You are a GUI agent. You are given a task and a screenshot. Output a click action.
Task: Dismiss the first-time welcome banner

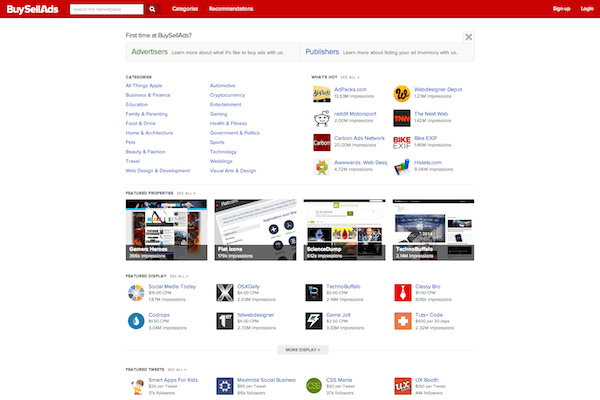click(x=468, y=37)
